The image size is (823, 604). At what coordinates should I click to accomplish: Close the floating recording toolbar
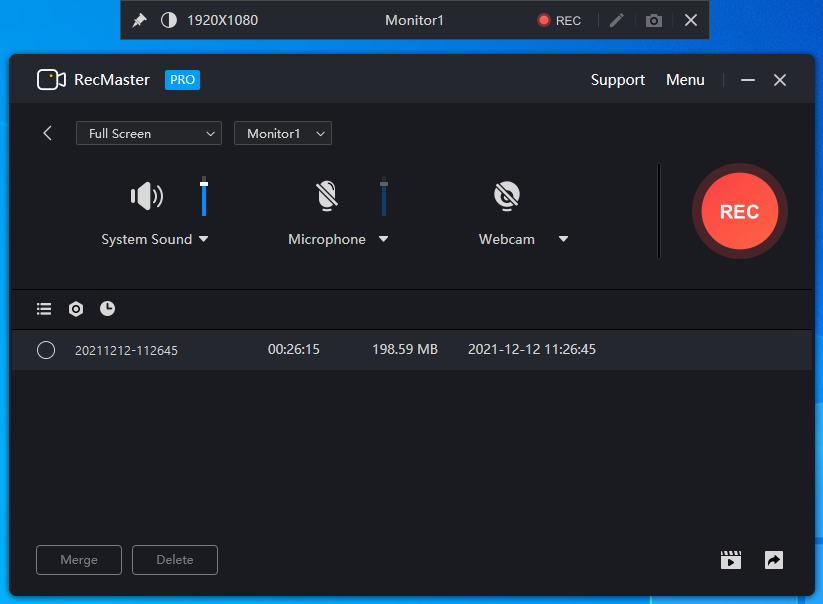(x=691, y=20)
